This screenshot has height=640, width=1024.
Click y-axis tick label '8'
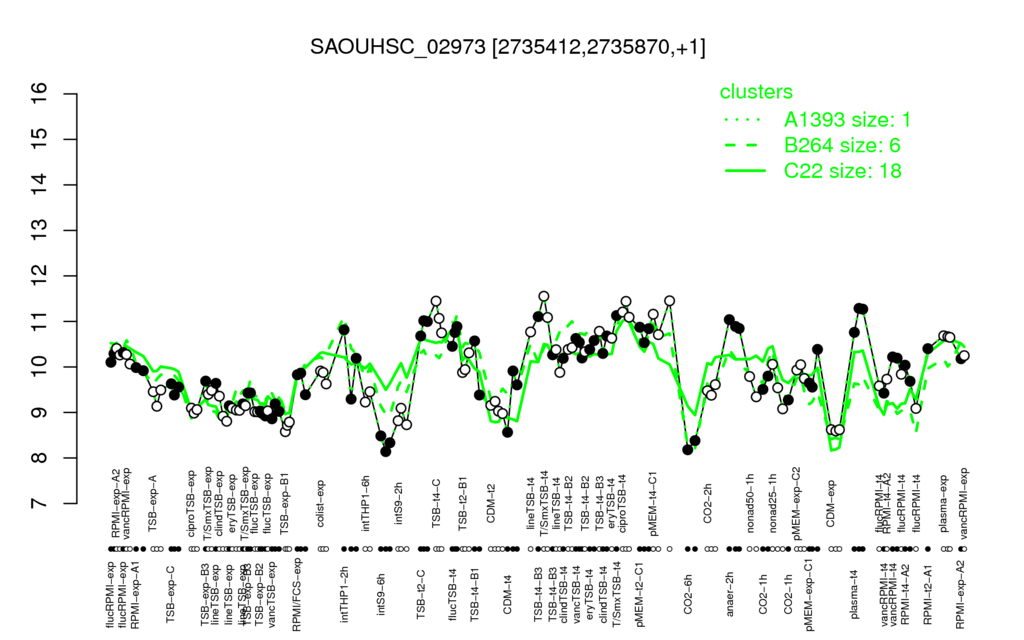click(40, 458)
